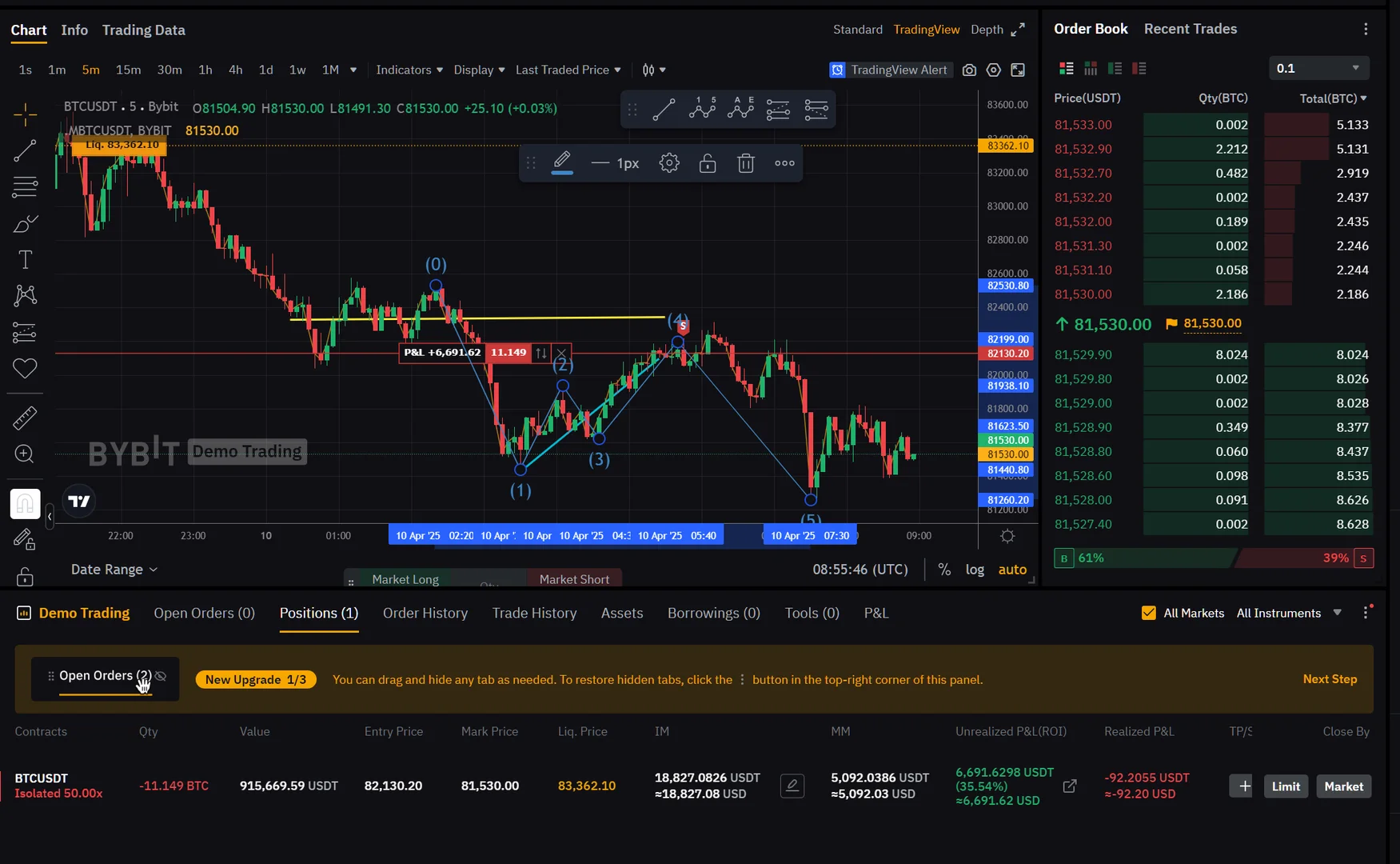Image resolution: width=1400 pixels, height=864 pixels.
Task: Open the Date Range selector
Action: (114, 570)
